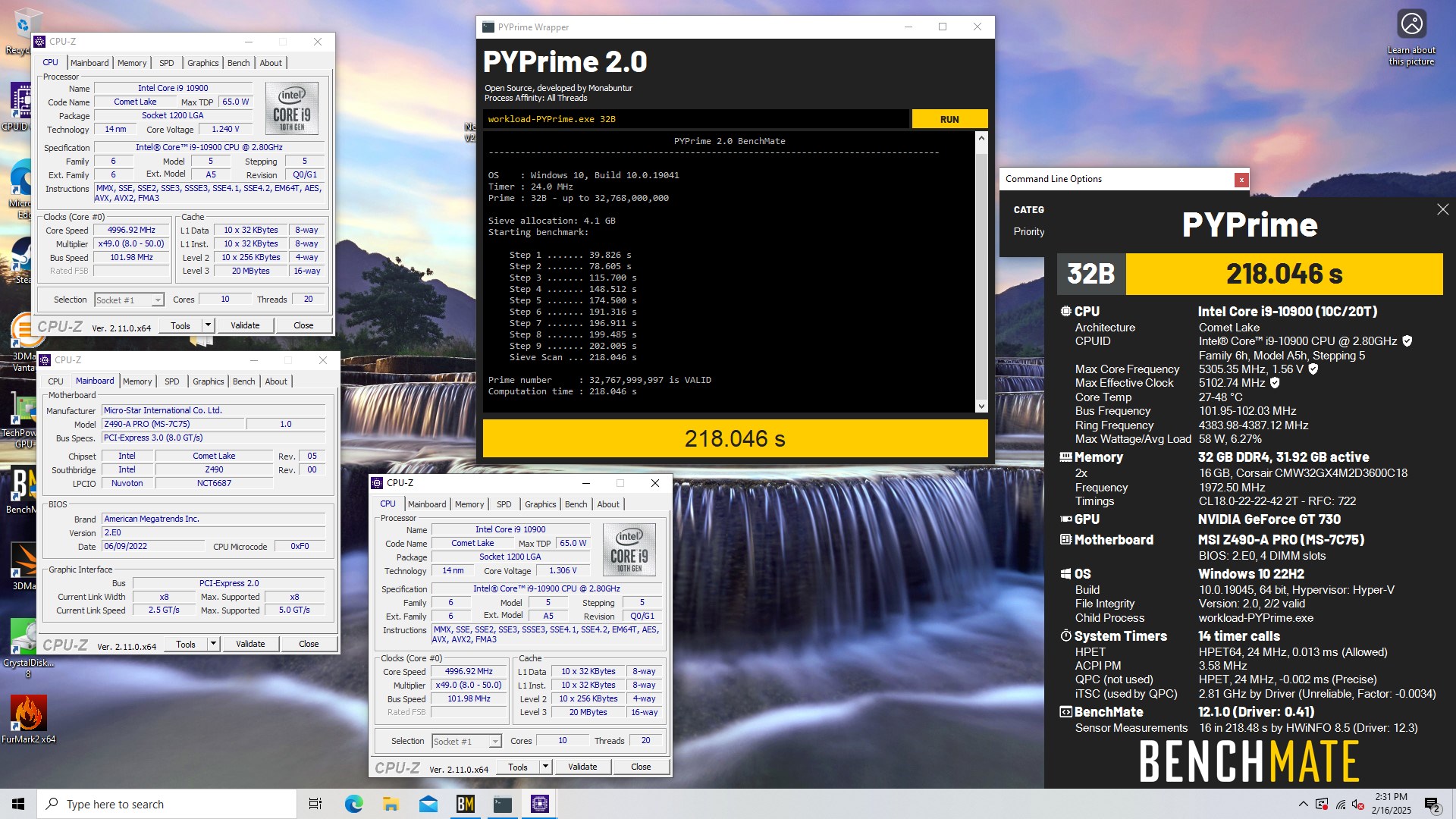Click the network tray icon
This screenshot has width=1456, height=819.
1340,804
